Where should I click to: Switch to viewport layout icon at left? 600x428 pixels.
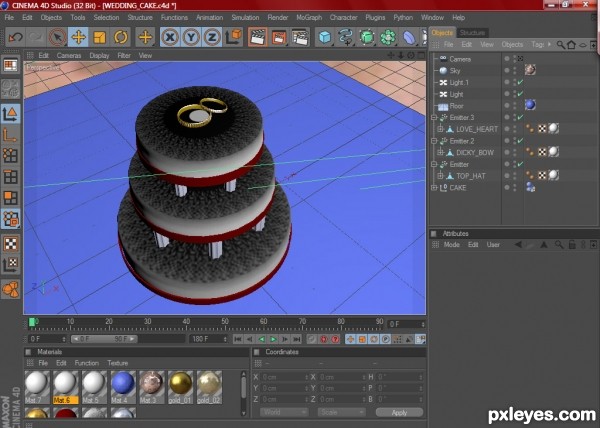coord(10,65)
